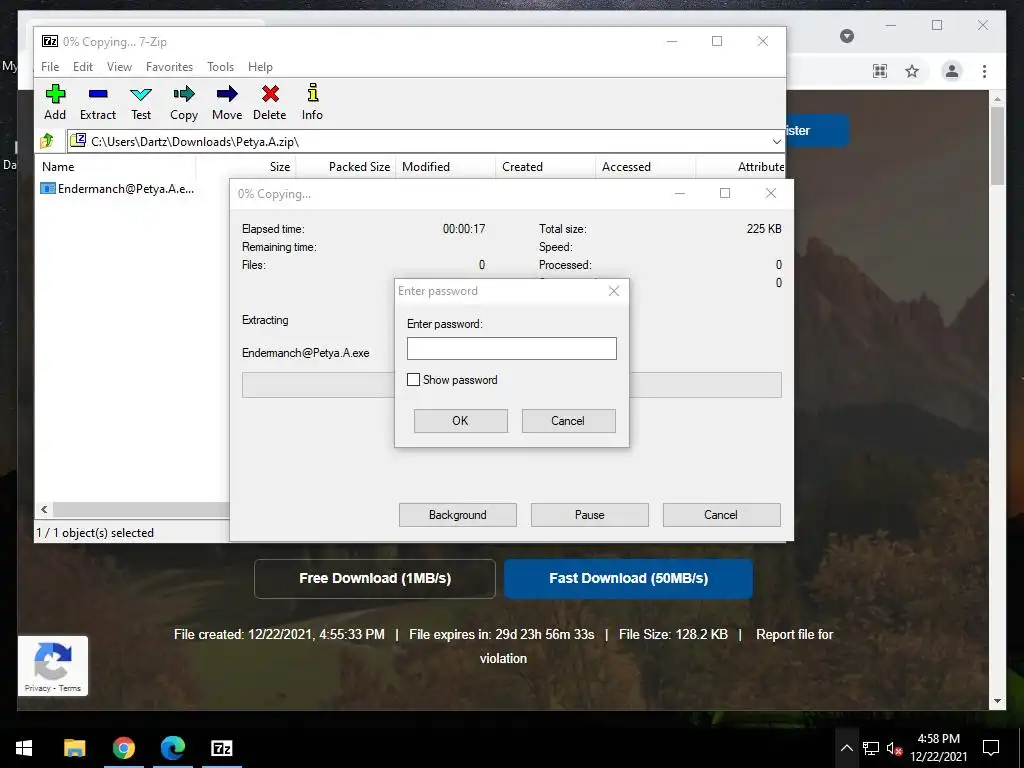Click the QR code icon in Chrome's address bar

click(880, 71)
